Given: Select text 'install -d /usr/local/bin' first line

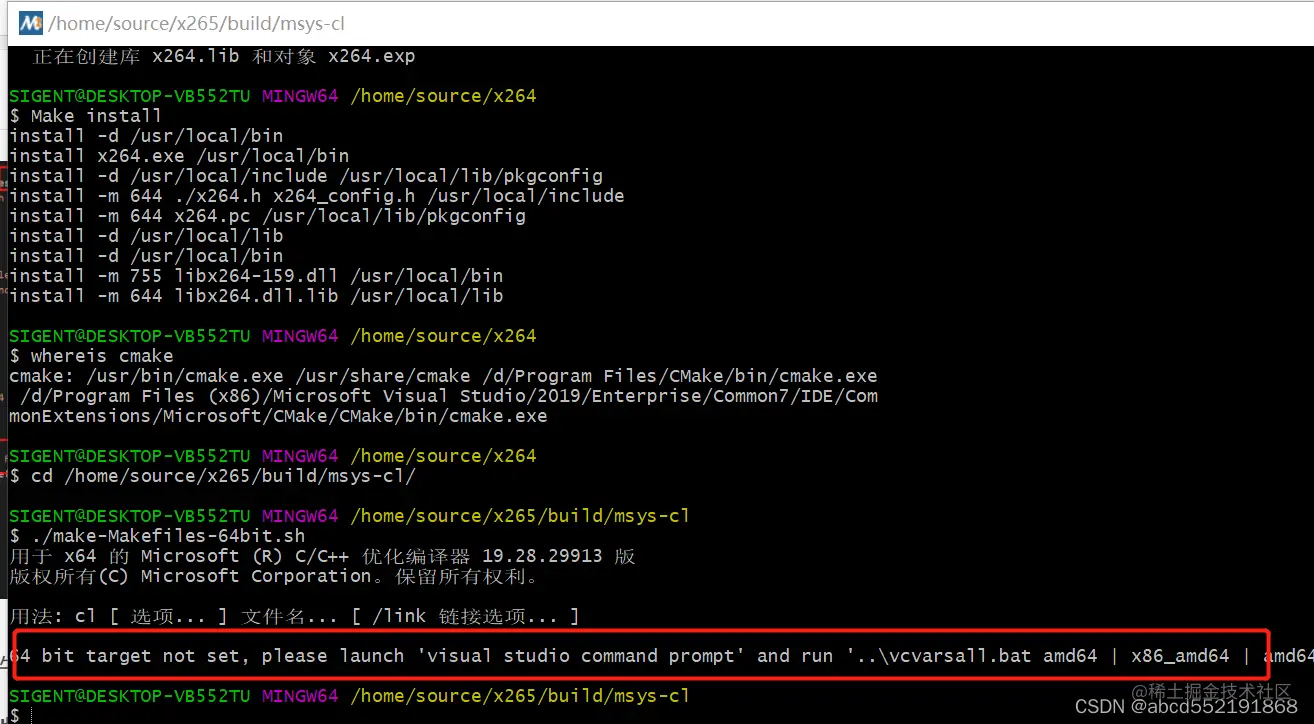Looking at the screenshot, I should click(146, 136).
